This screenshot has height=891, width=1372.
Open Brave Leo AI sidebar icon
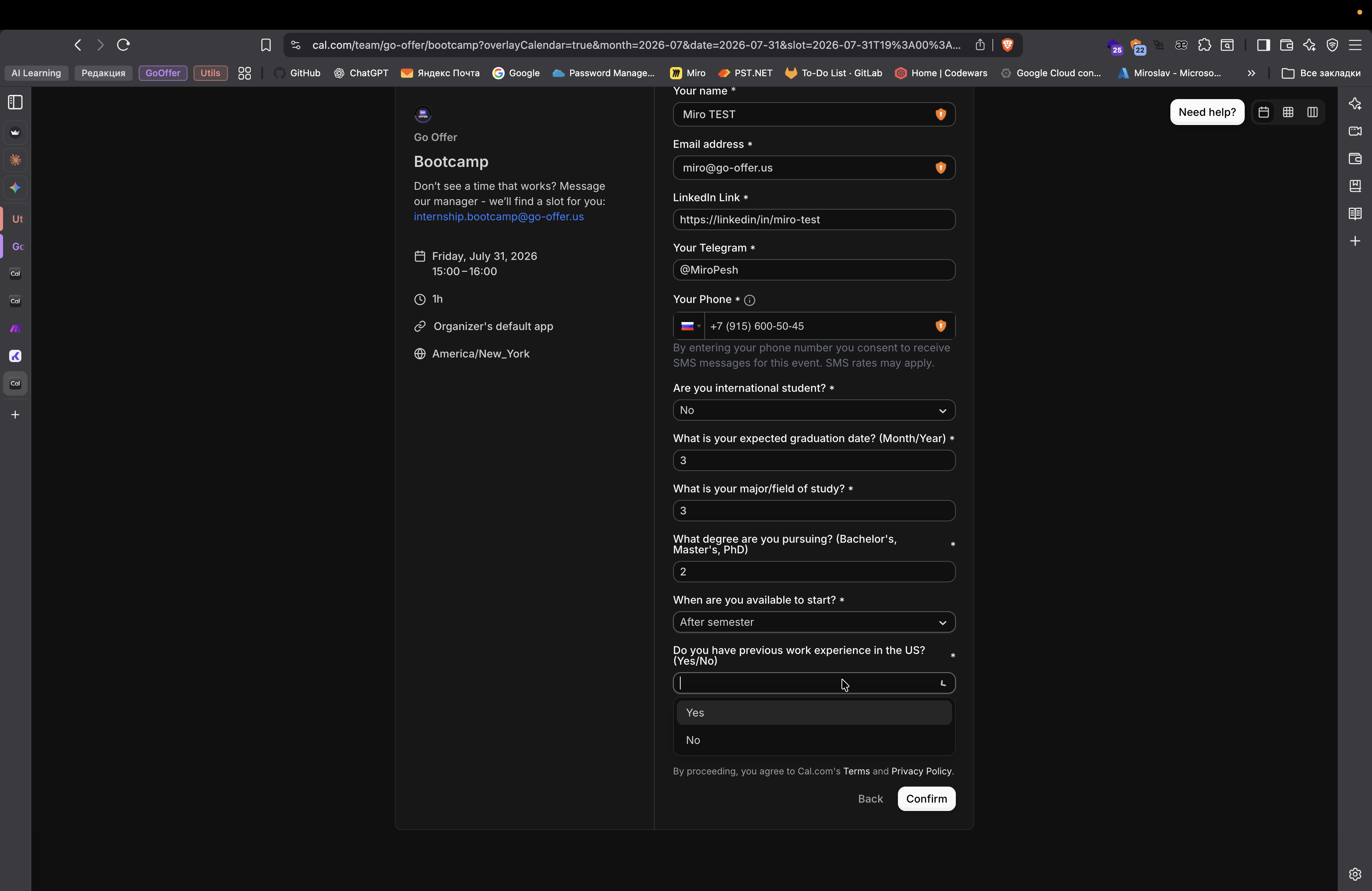coord(1355,104)
